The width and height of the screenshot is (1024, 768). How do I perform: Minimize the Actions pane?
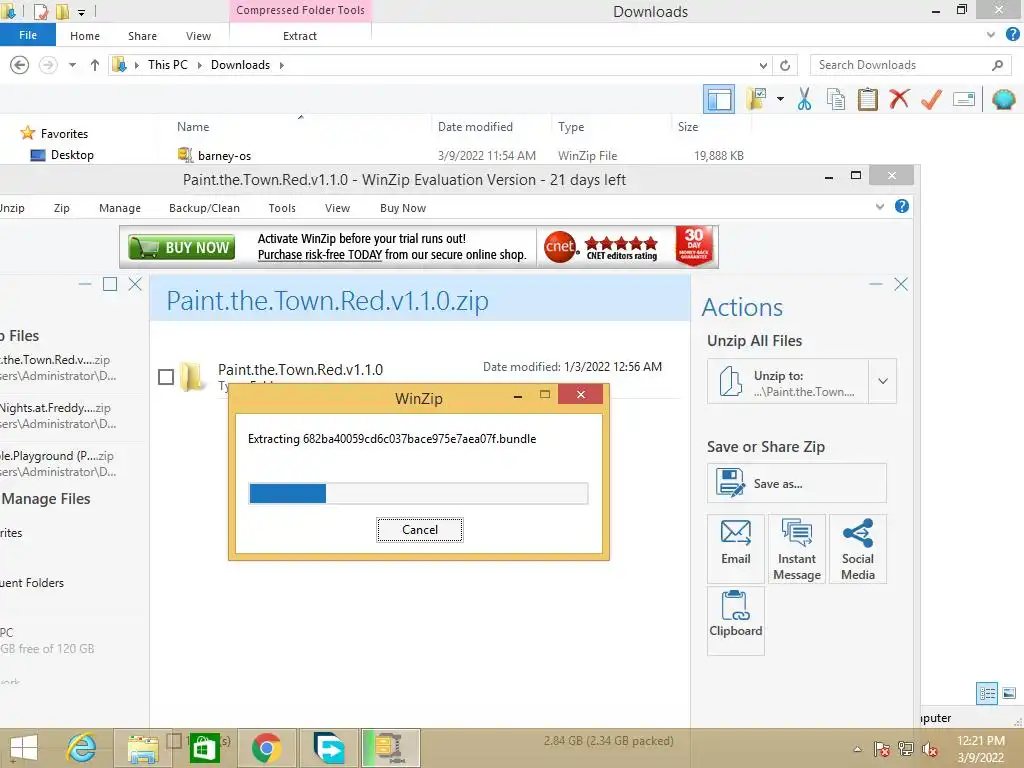pos(876,284)
